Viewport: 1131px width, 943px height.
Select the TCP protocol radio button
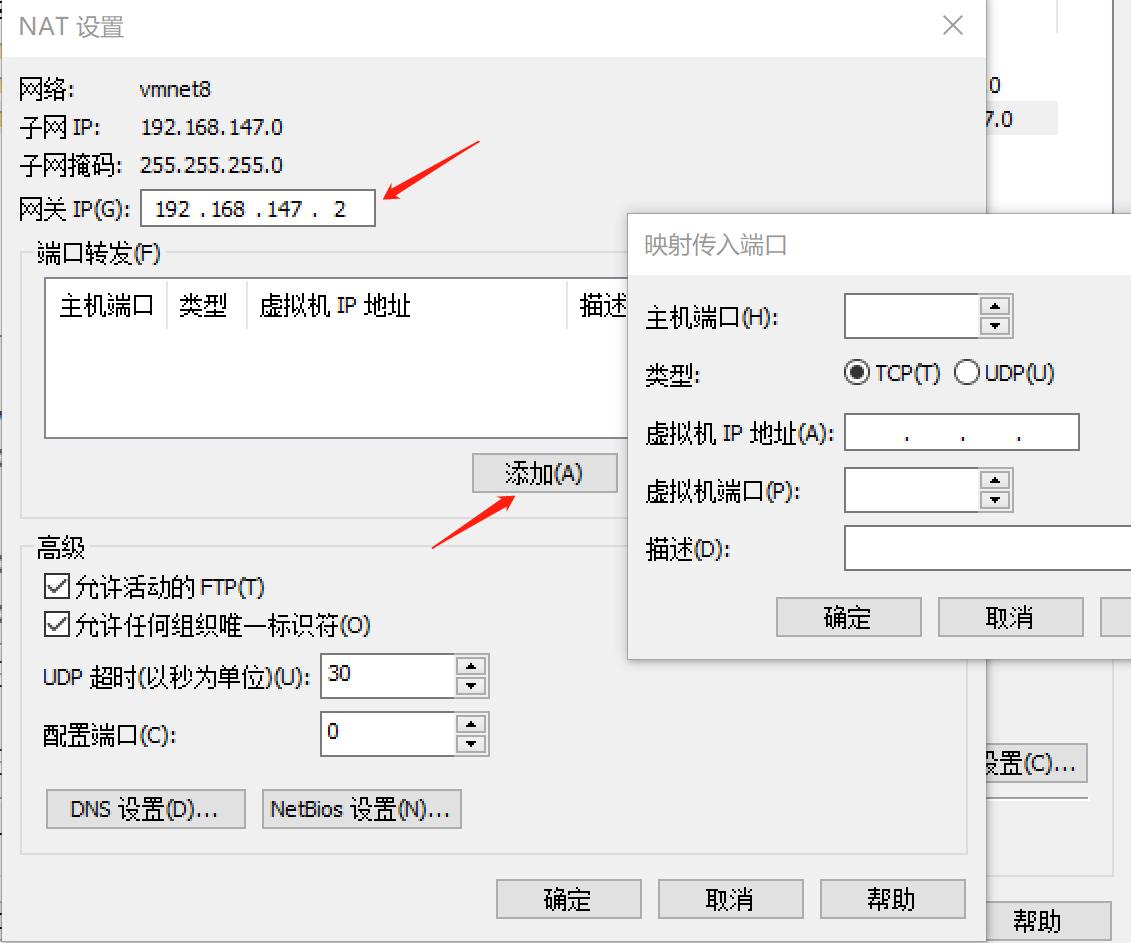point(857,372)
